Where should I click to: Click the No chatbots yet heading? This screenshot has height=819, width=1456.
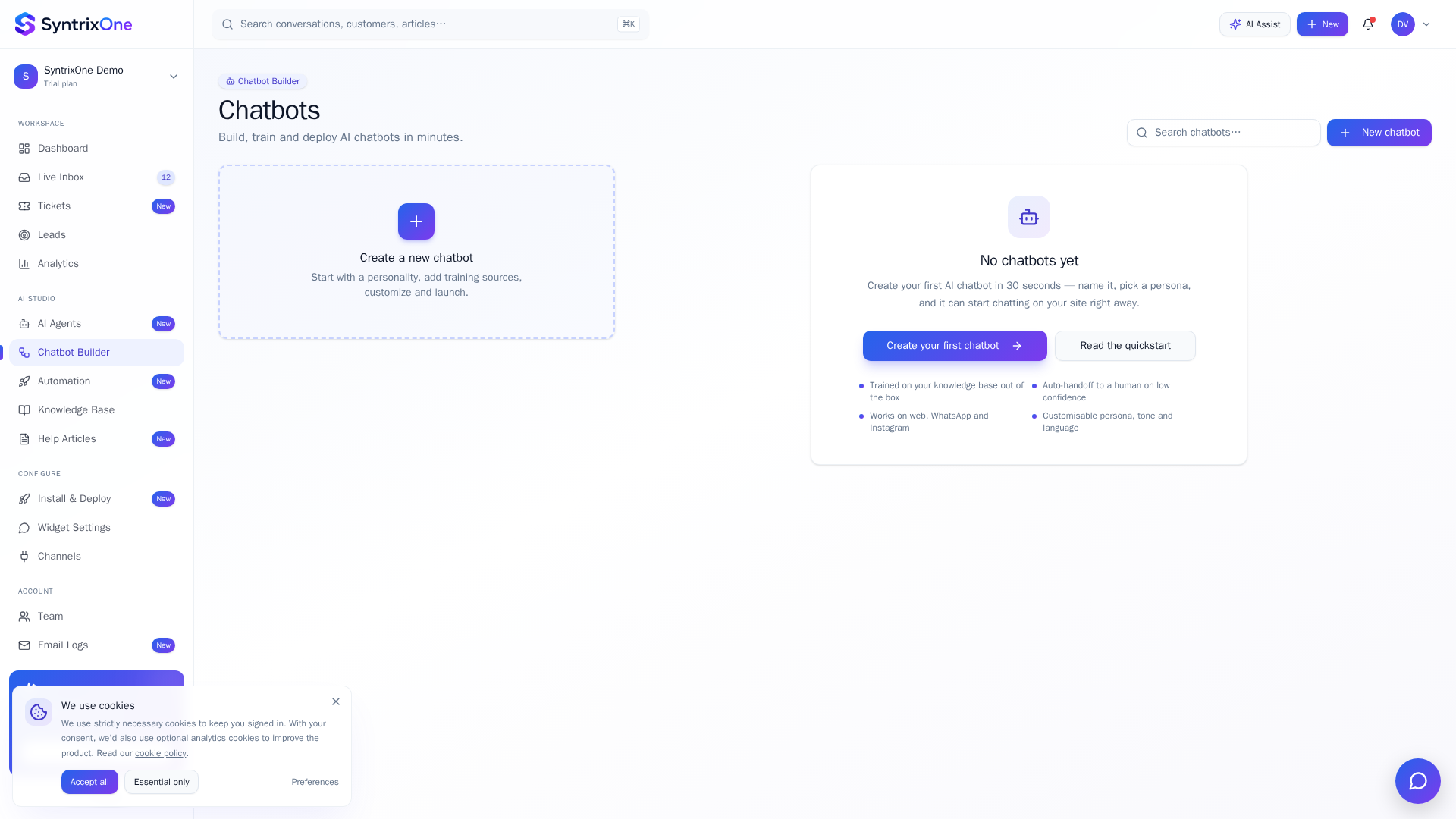(1029, 261)
